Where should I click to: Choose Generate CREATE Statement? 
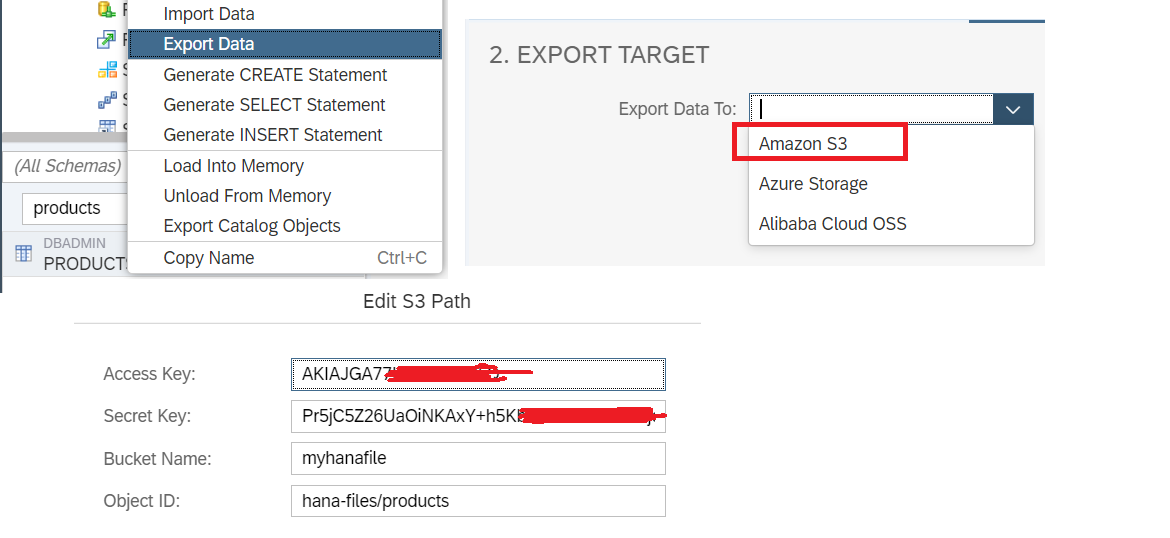click(275, 75)
